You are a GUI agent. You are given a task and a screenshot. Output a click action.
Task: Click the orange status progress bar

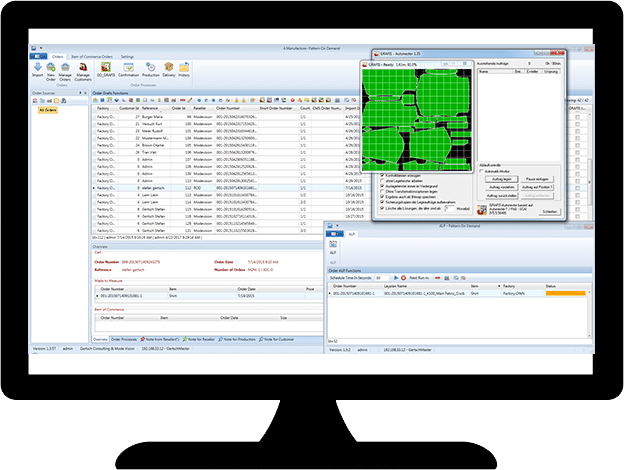tap(565, 293)
